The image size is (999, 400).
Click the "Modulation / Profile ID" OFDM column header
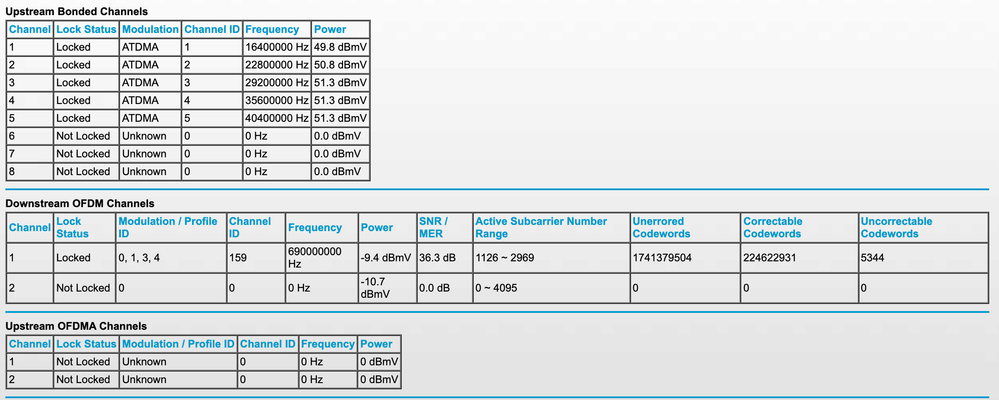(x=168, y=227)
